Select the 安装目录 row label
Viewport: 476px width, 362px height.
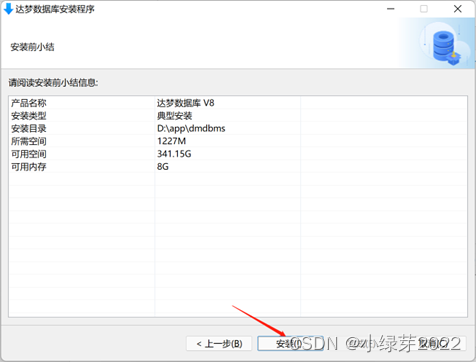[x=29, y=128]
